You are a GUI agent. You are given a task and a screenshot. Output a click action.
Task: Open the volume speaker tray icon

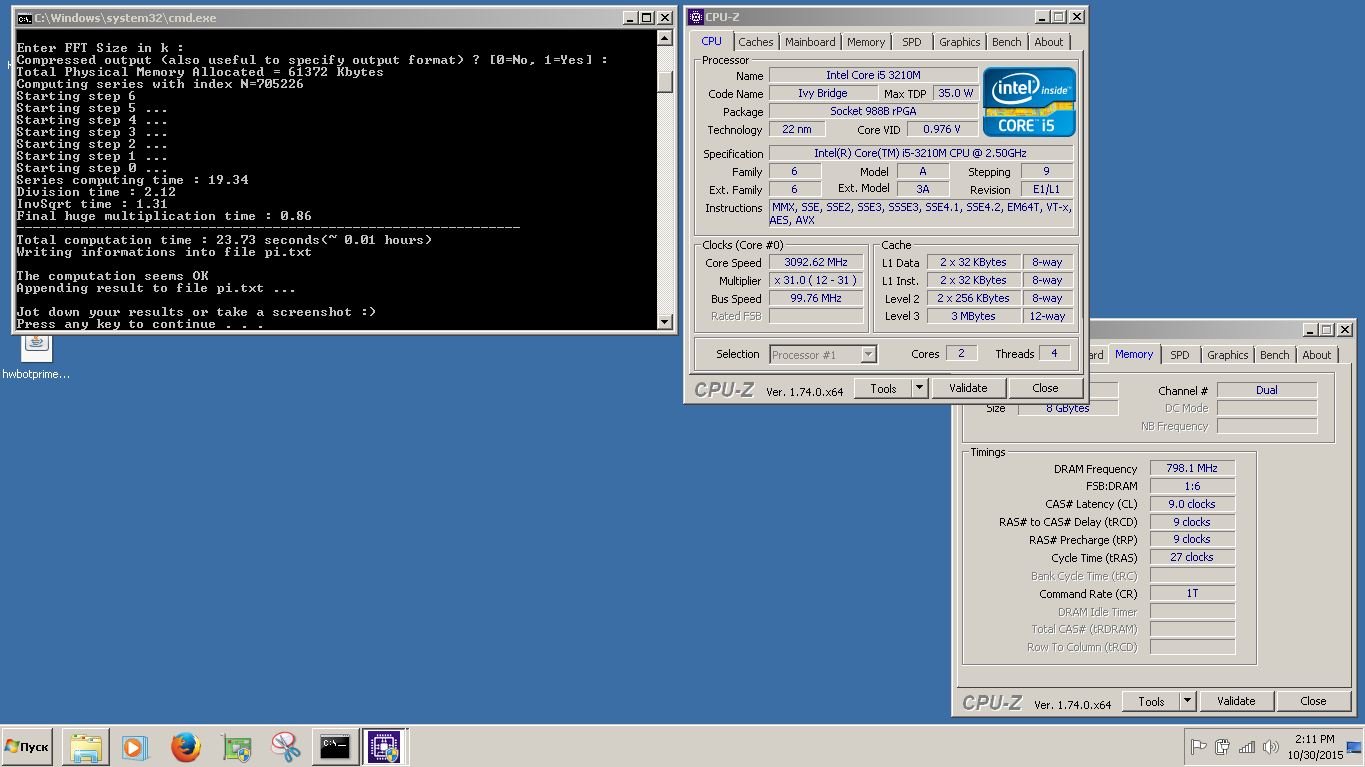coord(1271,747)
